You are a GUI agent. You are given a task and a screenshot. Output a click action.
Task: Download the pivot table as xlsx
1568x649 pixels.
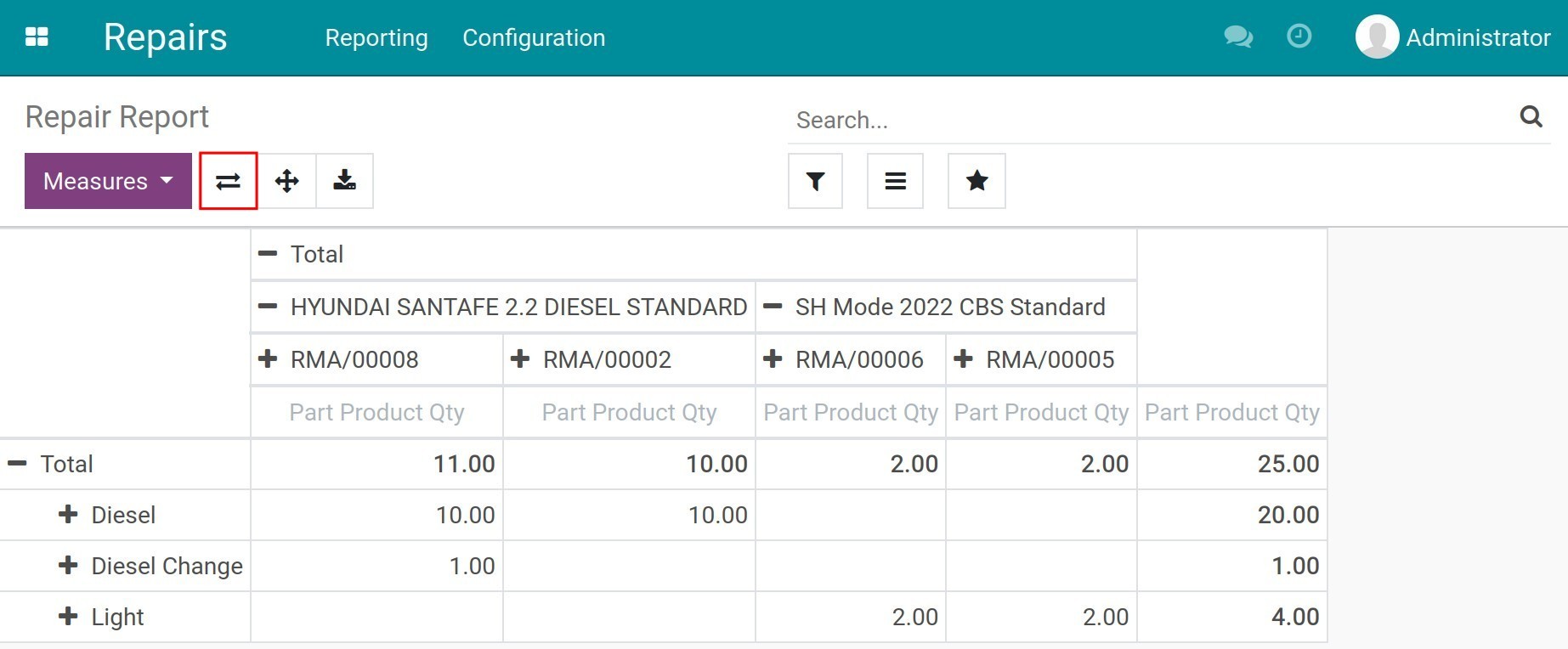pyautogui.click(x=344, y=181)
